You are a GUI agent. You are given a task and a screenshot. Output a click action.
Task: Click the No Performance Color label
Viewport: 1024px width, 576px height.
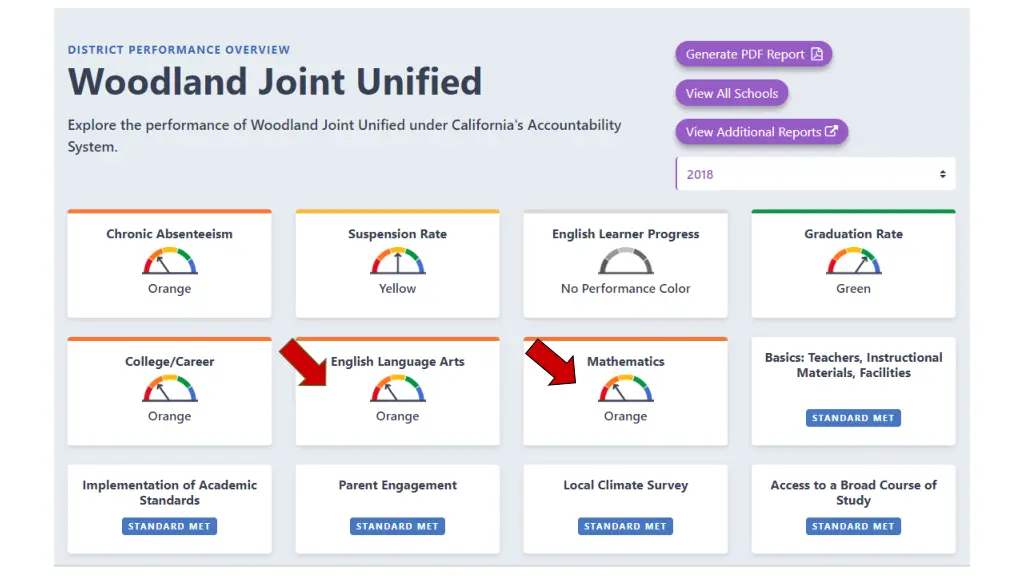tap(626, 289)
